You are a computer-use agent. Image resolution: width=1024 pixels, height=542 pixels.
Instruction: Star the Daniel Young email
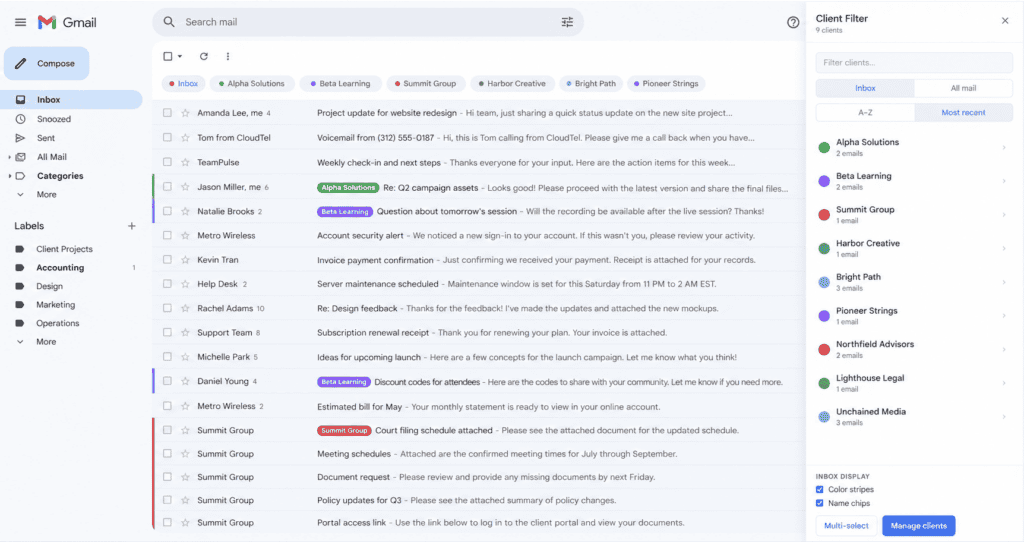[x=185, y=381]
